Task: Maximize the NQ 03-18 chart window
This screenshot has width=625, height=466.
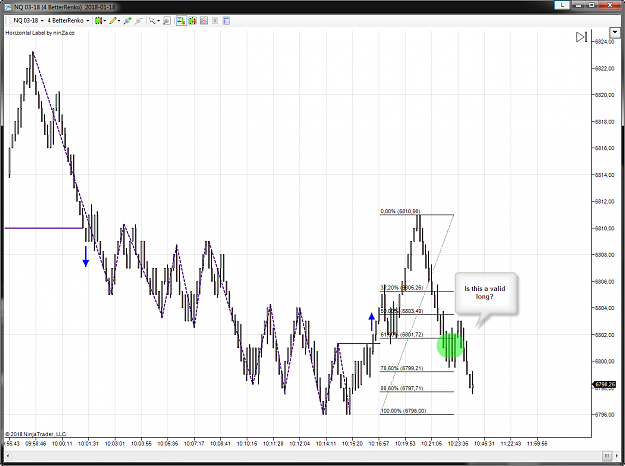Action: [x=592, y=5]
